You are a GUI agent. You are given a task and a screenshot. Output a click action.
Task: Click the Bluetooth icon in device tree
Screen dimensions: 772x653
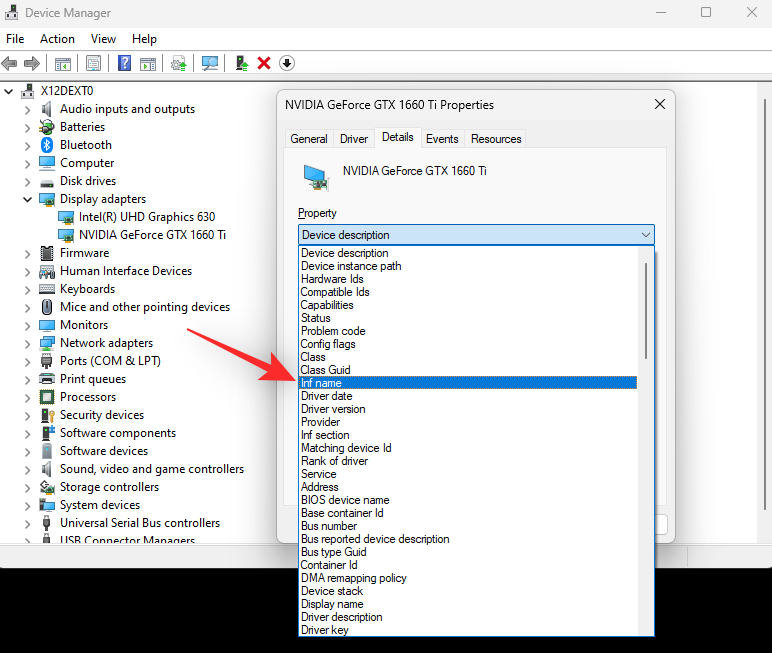point(47,145)
